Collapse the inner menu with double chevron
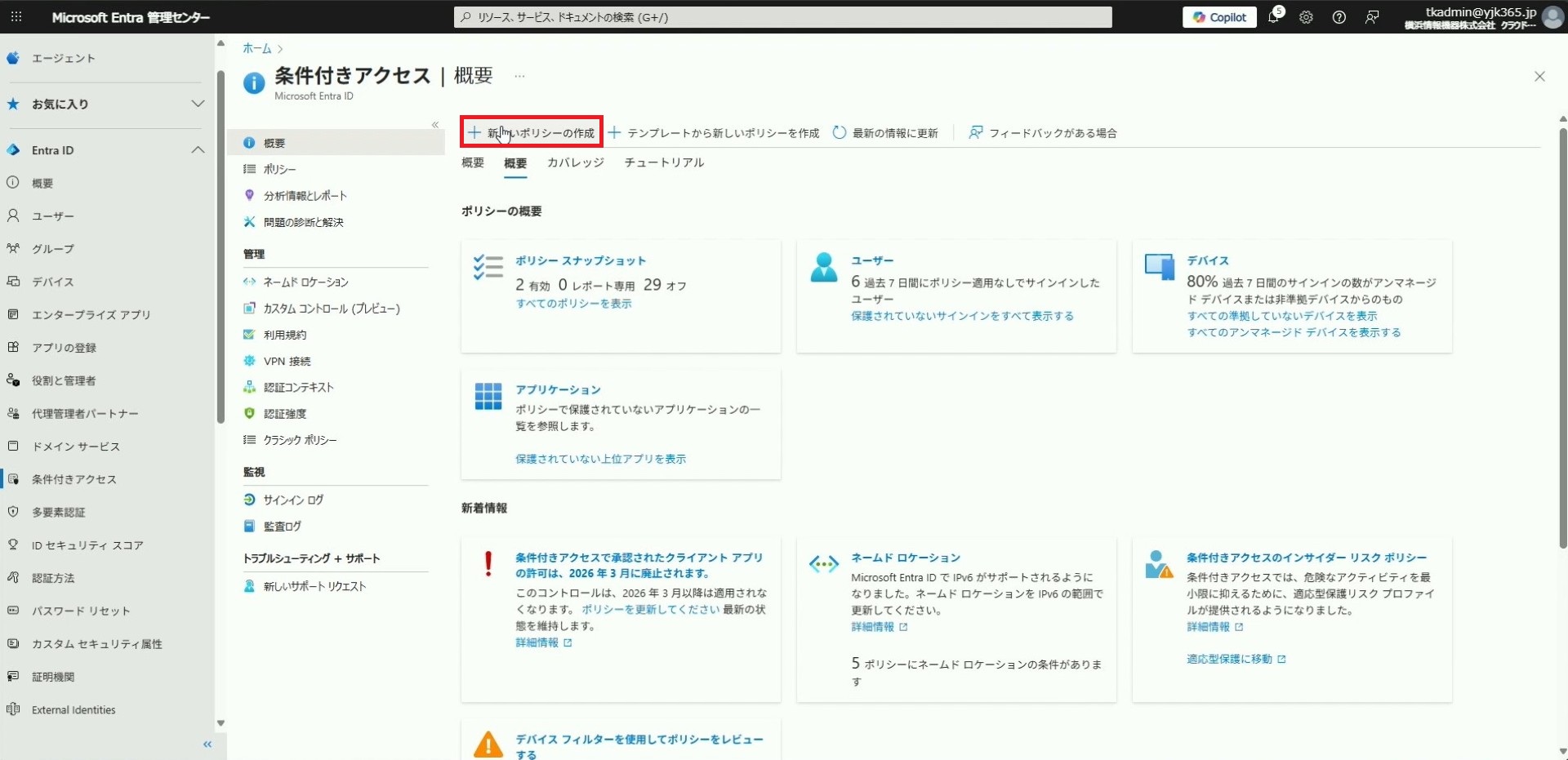This screenshot has height=760, width=1568. point(435,125)
